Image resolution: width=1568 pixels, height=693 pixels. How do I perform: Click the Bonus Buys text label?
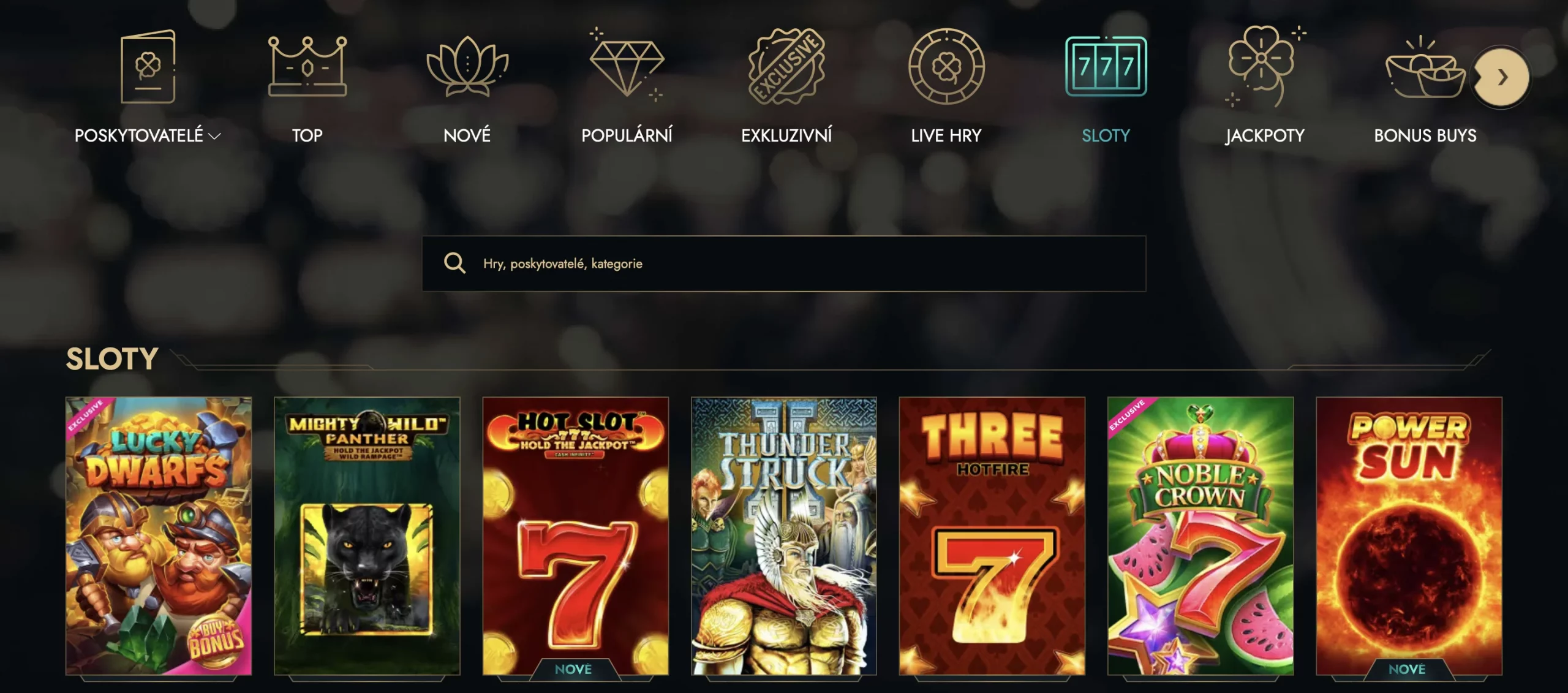1425,135
